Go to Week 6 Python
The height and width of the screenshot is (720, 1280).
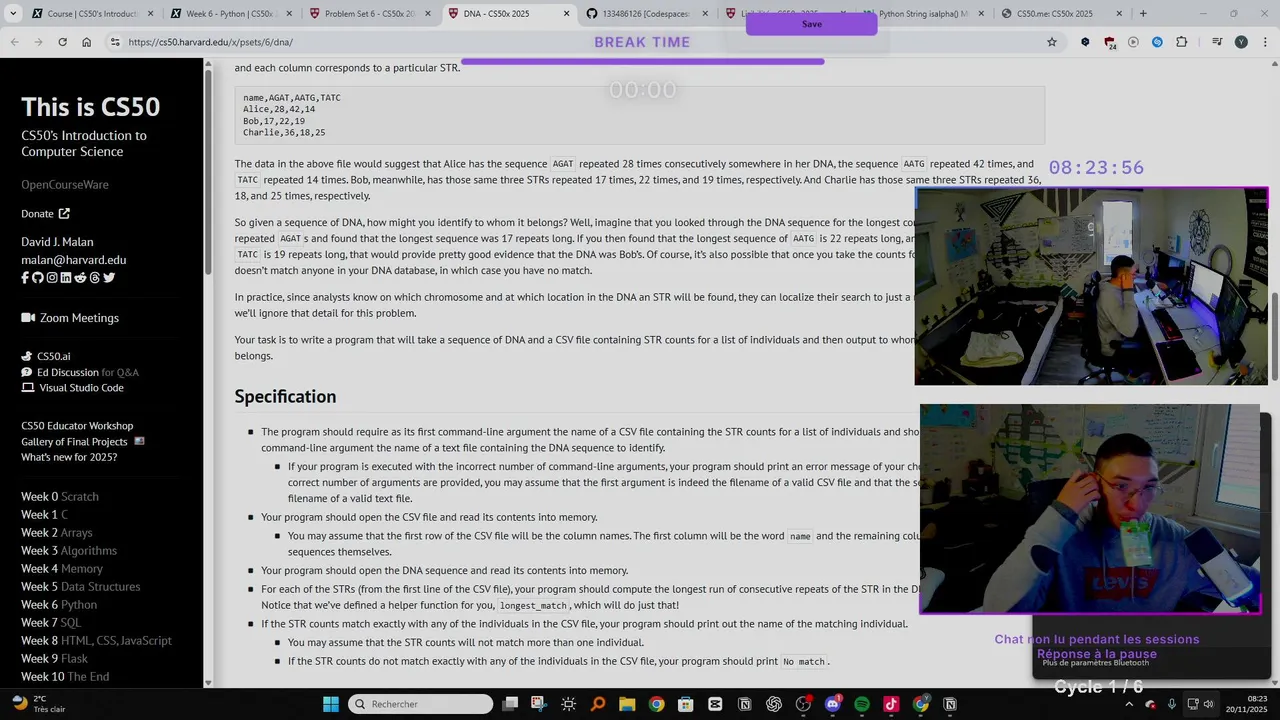[x=59, y=605]
